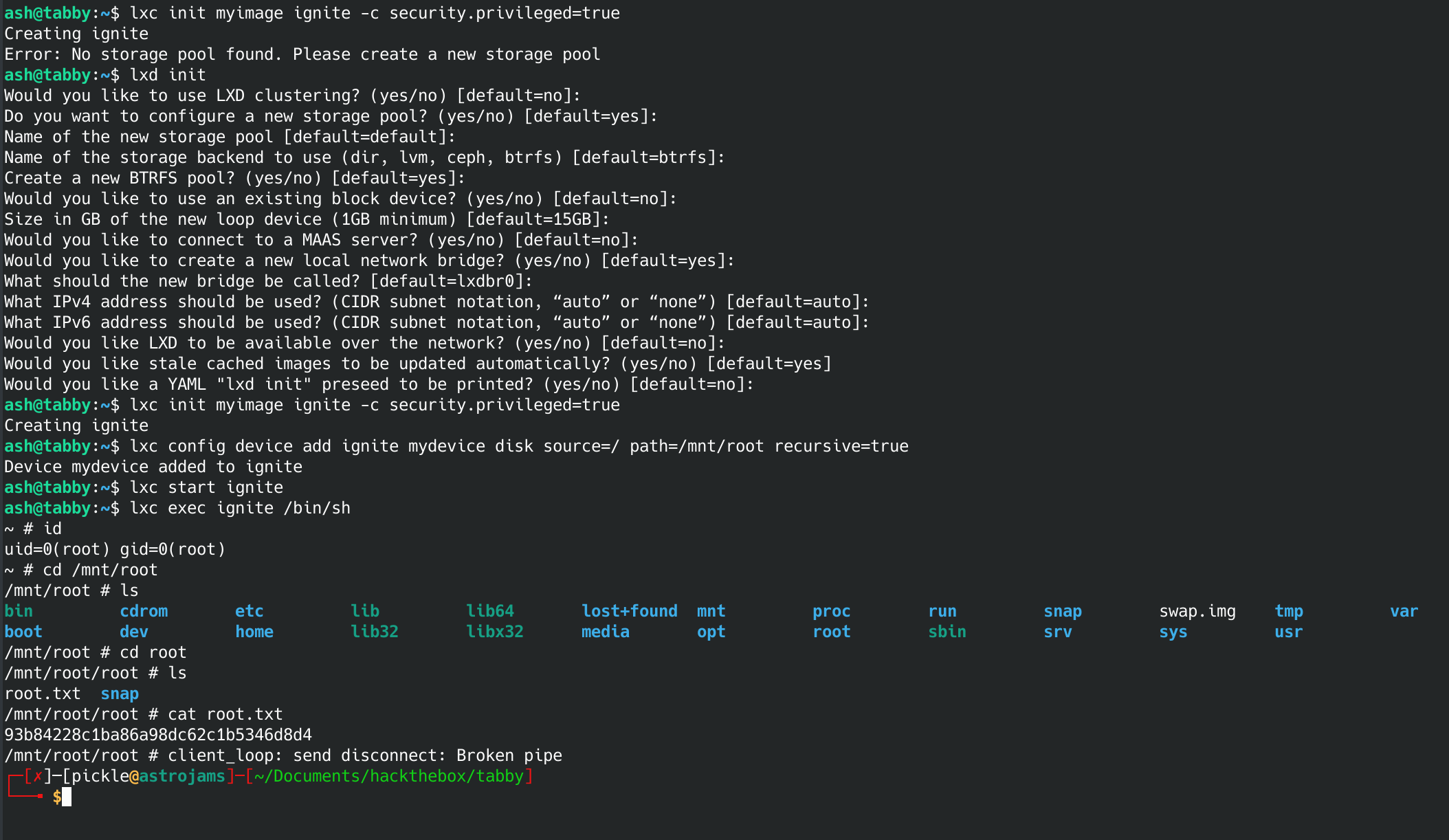Screen dimensions: 1449x840
Task: Click the error line about no storage pool
Action: tap(302, 54)
